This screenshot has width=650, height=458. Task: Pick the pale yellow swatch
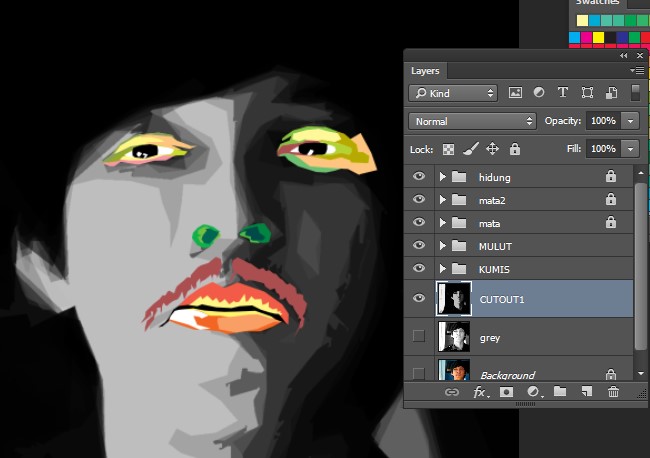click(582, 20)
